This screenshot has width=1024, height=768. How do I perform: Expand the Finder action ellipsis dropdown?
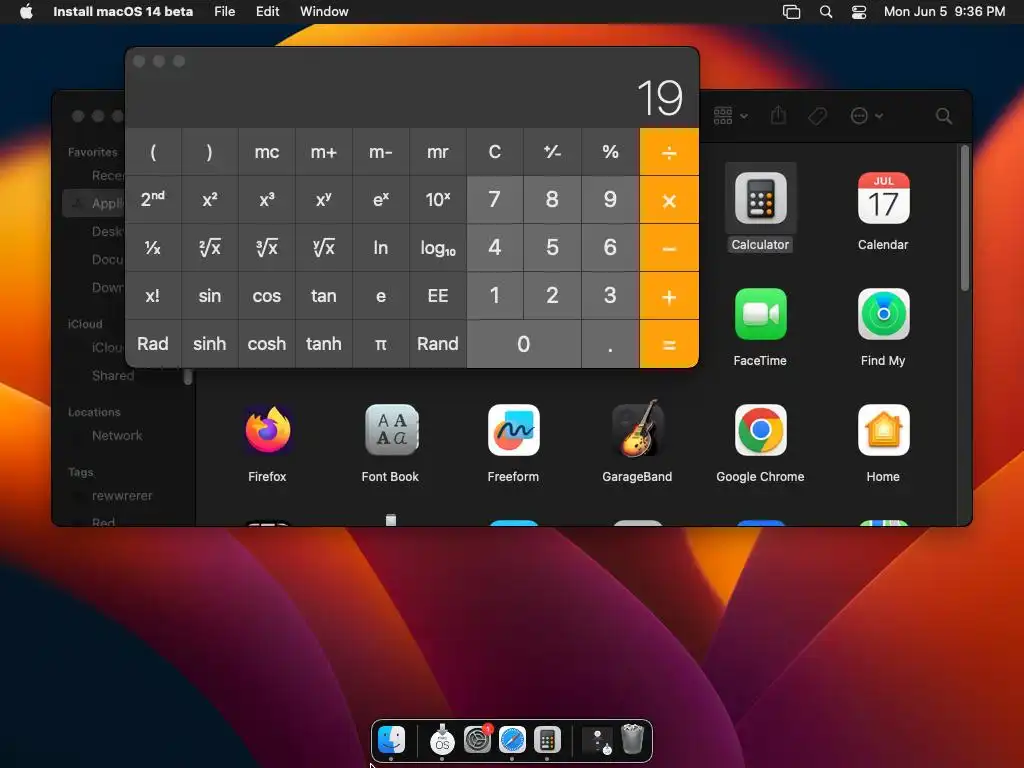pos(867,116)
